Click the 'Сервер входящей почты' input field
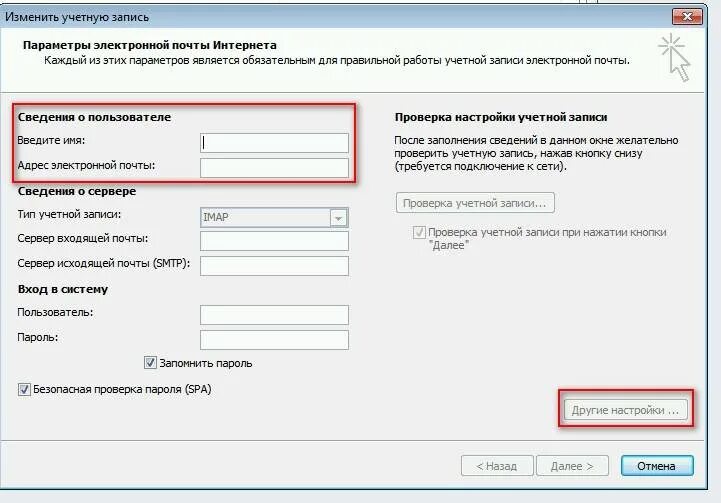The height and width of the screenshot is (503, 721). (274, 241)
